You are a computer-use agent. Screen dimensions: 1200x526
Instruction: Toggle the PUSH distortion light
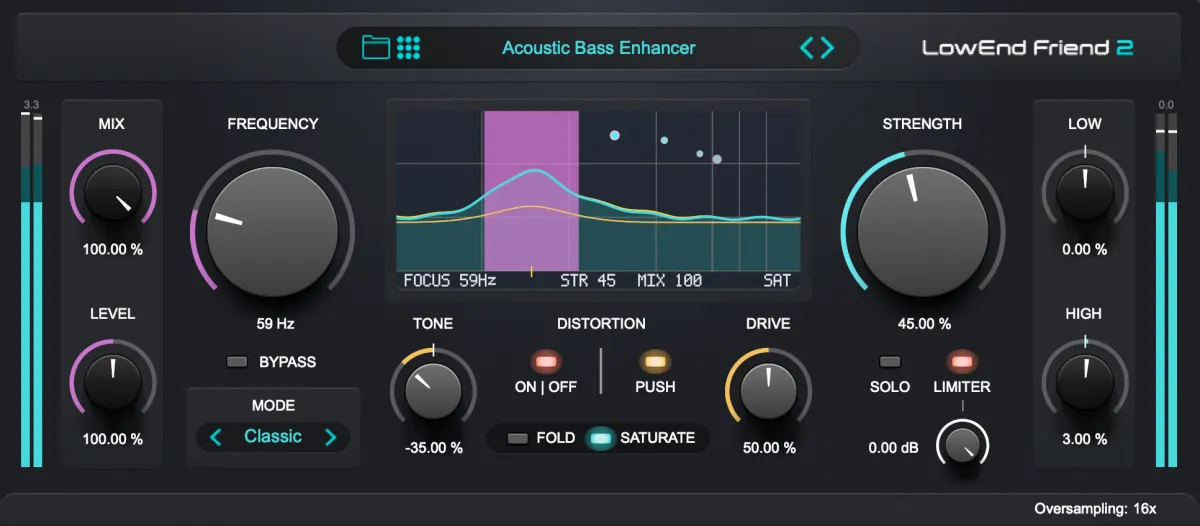(655, 361)
